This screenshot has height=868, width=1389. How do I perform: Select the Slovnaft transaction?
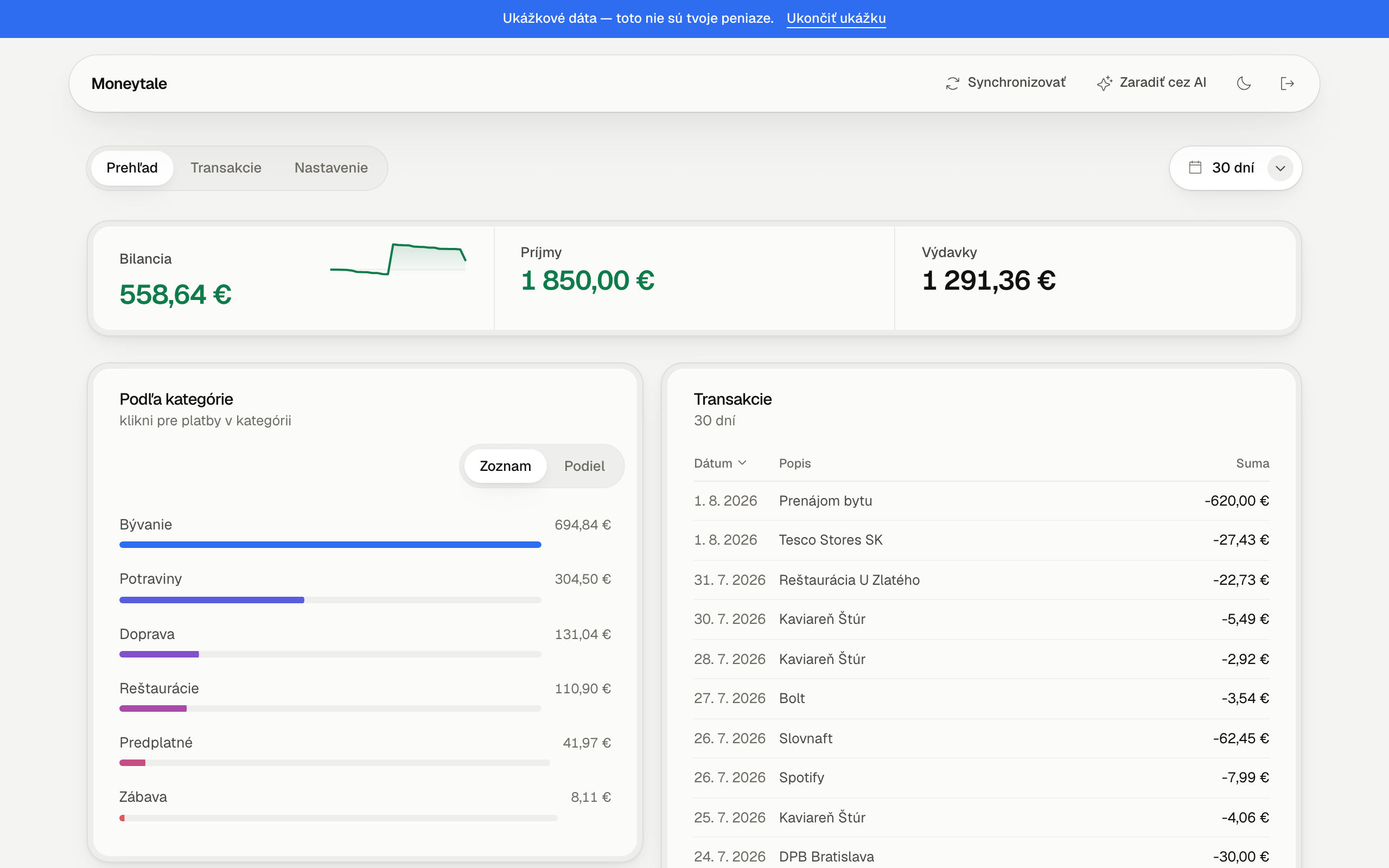click(981, 738)
